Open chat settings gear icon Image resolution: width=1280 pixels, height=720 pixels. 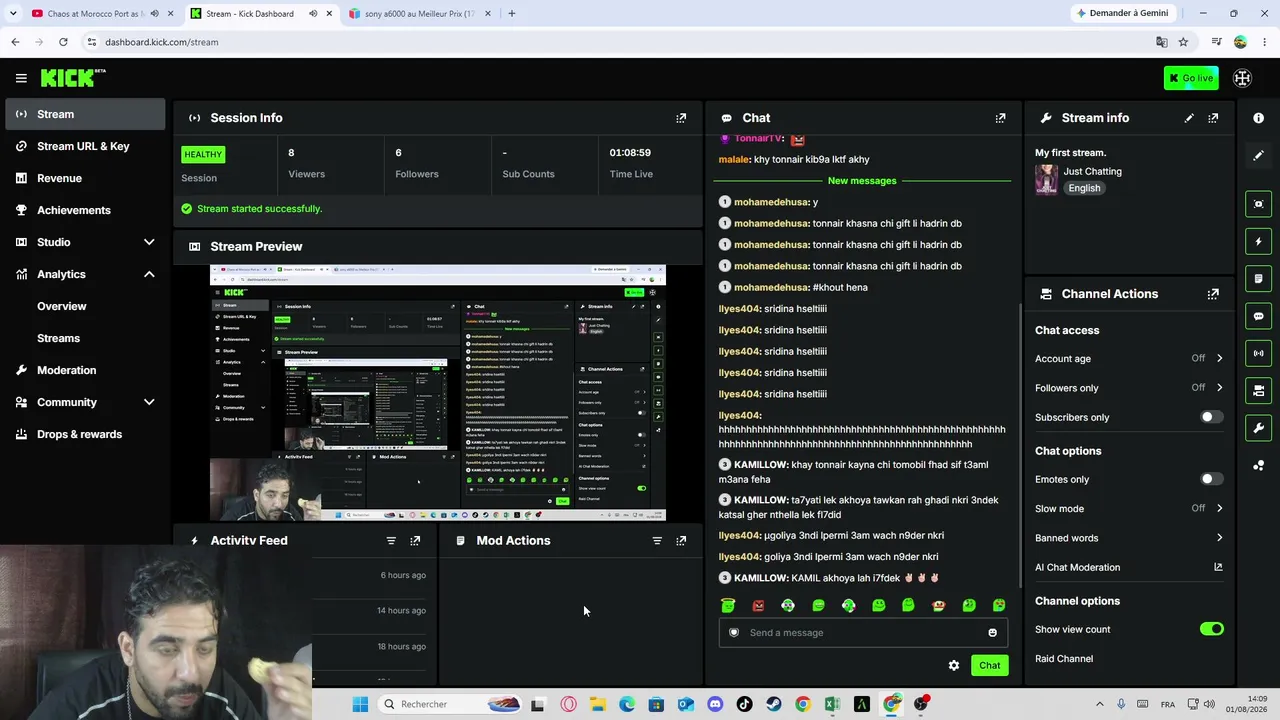[954, 665]
